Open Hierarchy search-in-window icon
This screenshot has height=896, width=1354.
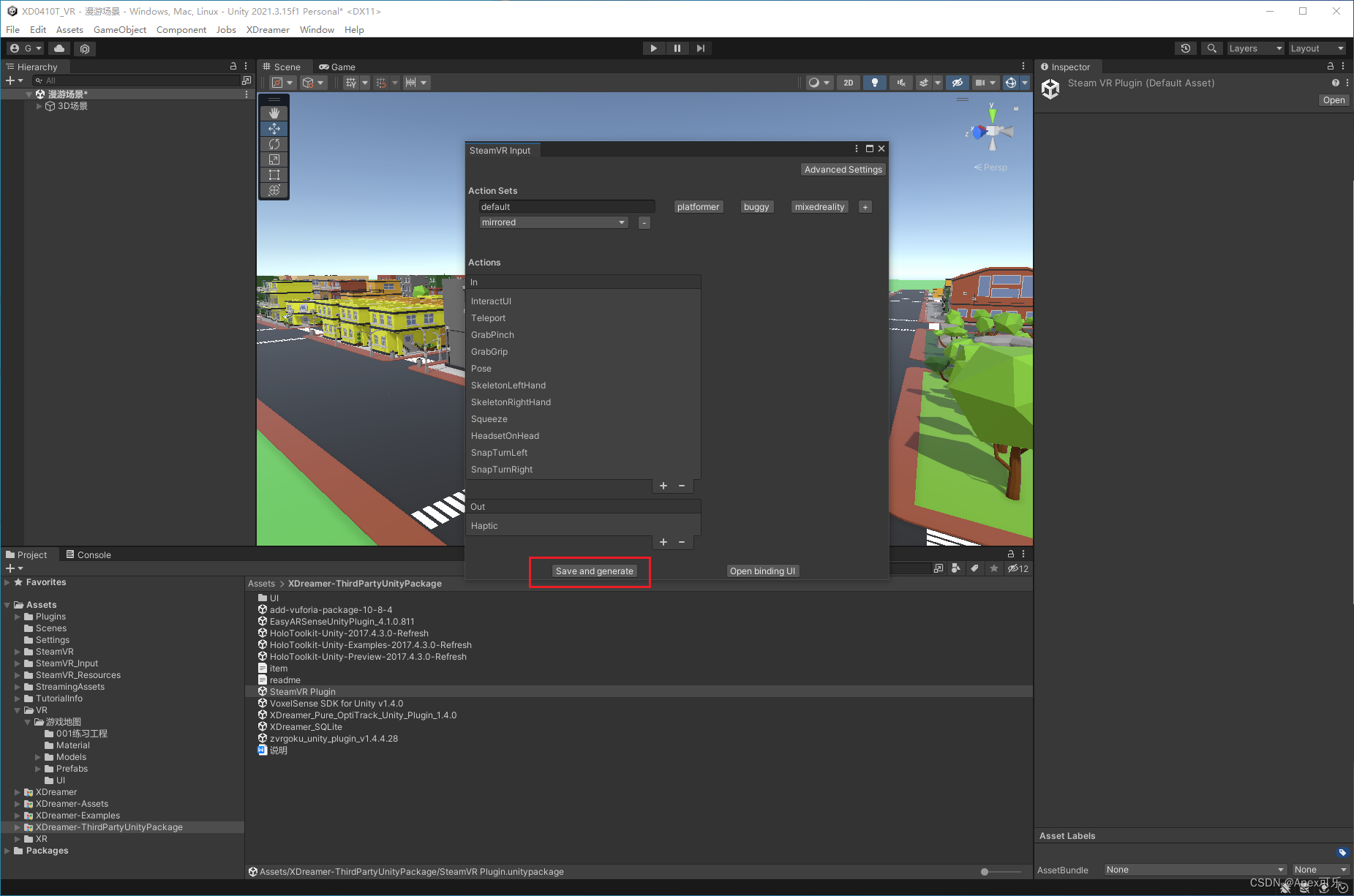tap(247, 80)
